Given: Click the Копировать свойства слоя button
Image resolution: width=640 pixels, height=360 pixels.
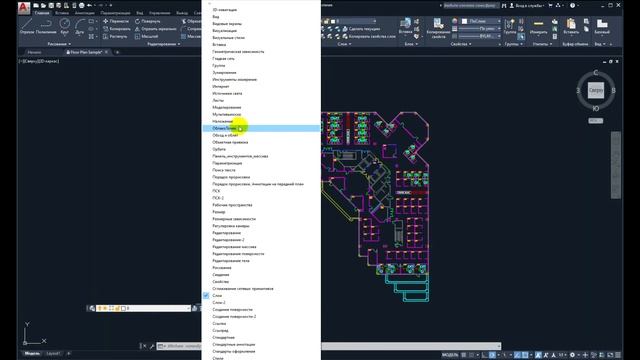Looking at the screenshot, I should (x=369, y=36).
